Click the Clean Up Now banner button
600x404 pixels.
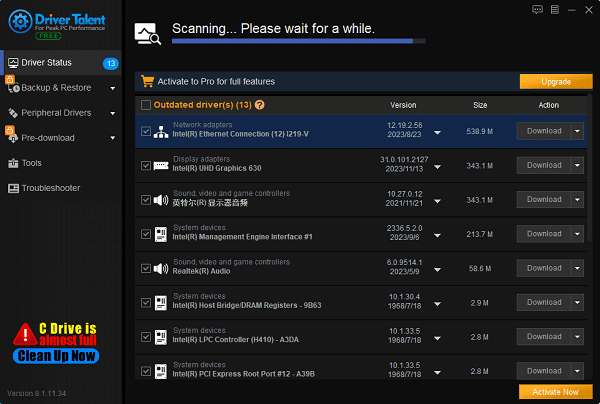coord(56,356)
